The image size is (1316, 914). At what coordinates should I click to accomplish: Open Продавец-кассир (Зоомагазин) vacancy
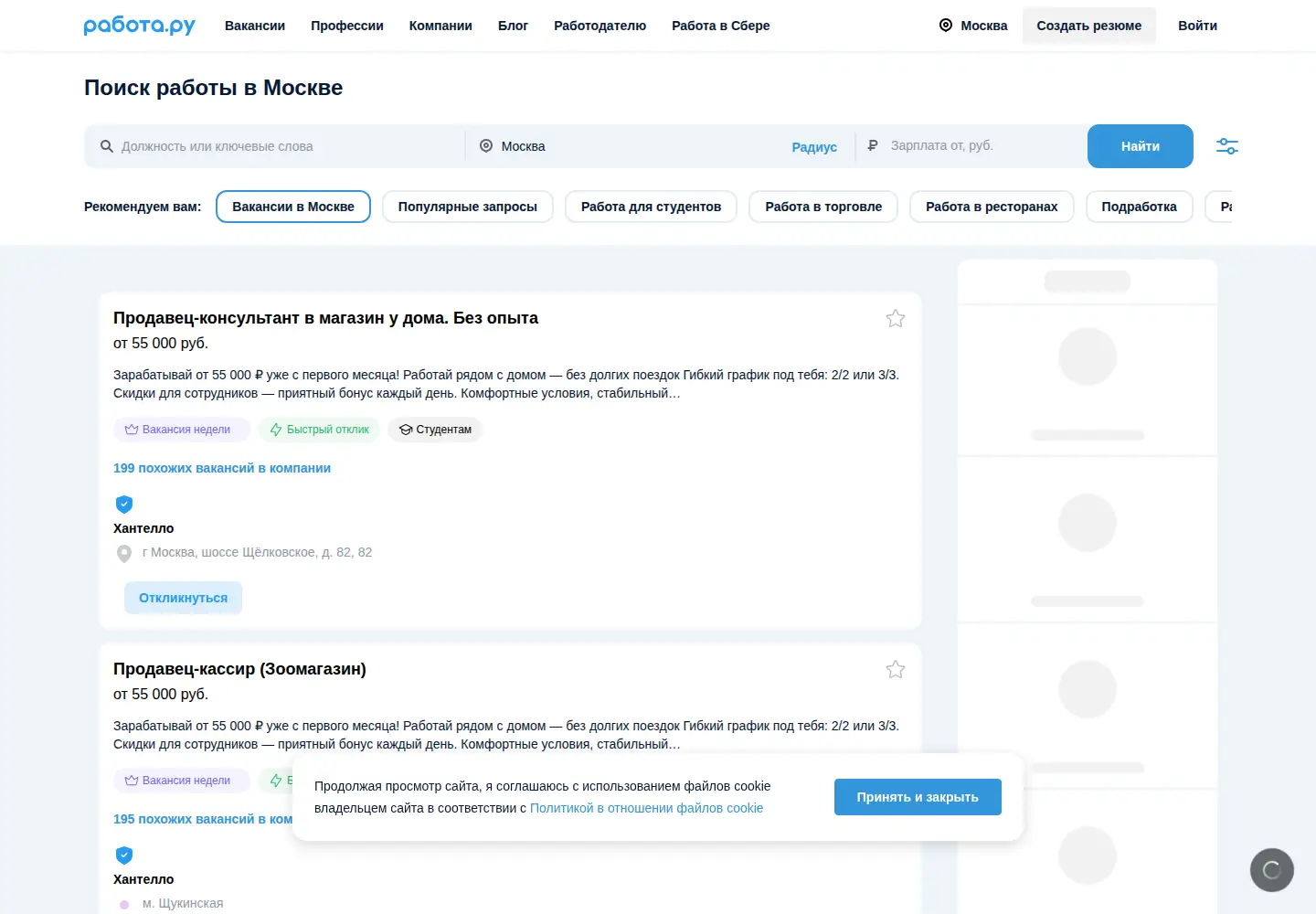coord(239,669)
